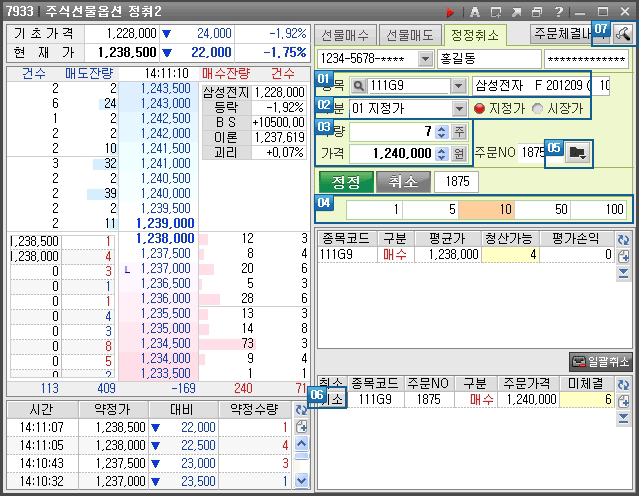Switch to the 선물매도 tab
The height and width of the screenshot is (496, 639).
point(410,35)
